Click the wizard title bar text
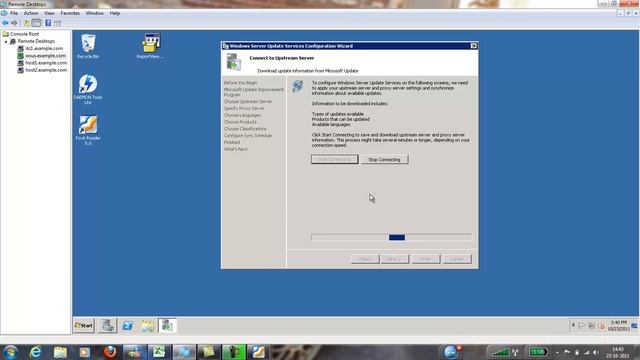Image resolution: width=640 pixels, height=360 pixels. point(291,46)
